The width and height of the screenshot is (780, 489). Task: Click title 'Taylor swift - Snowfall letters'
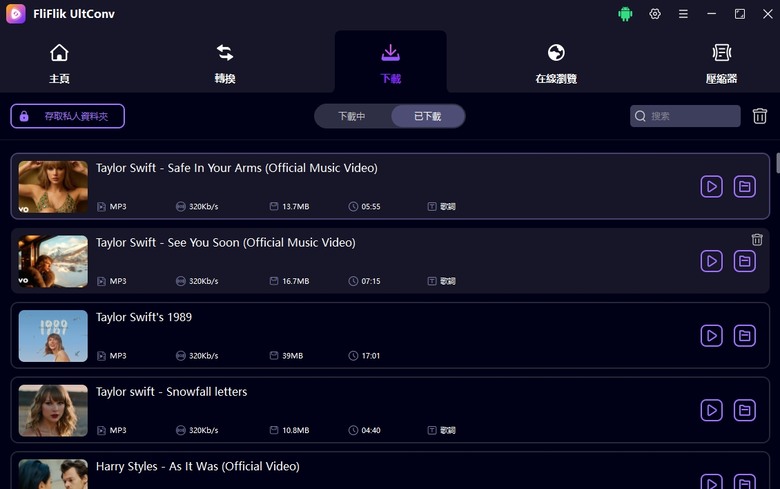click(x=172, y=392)
